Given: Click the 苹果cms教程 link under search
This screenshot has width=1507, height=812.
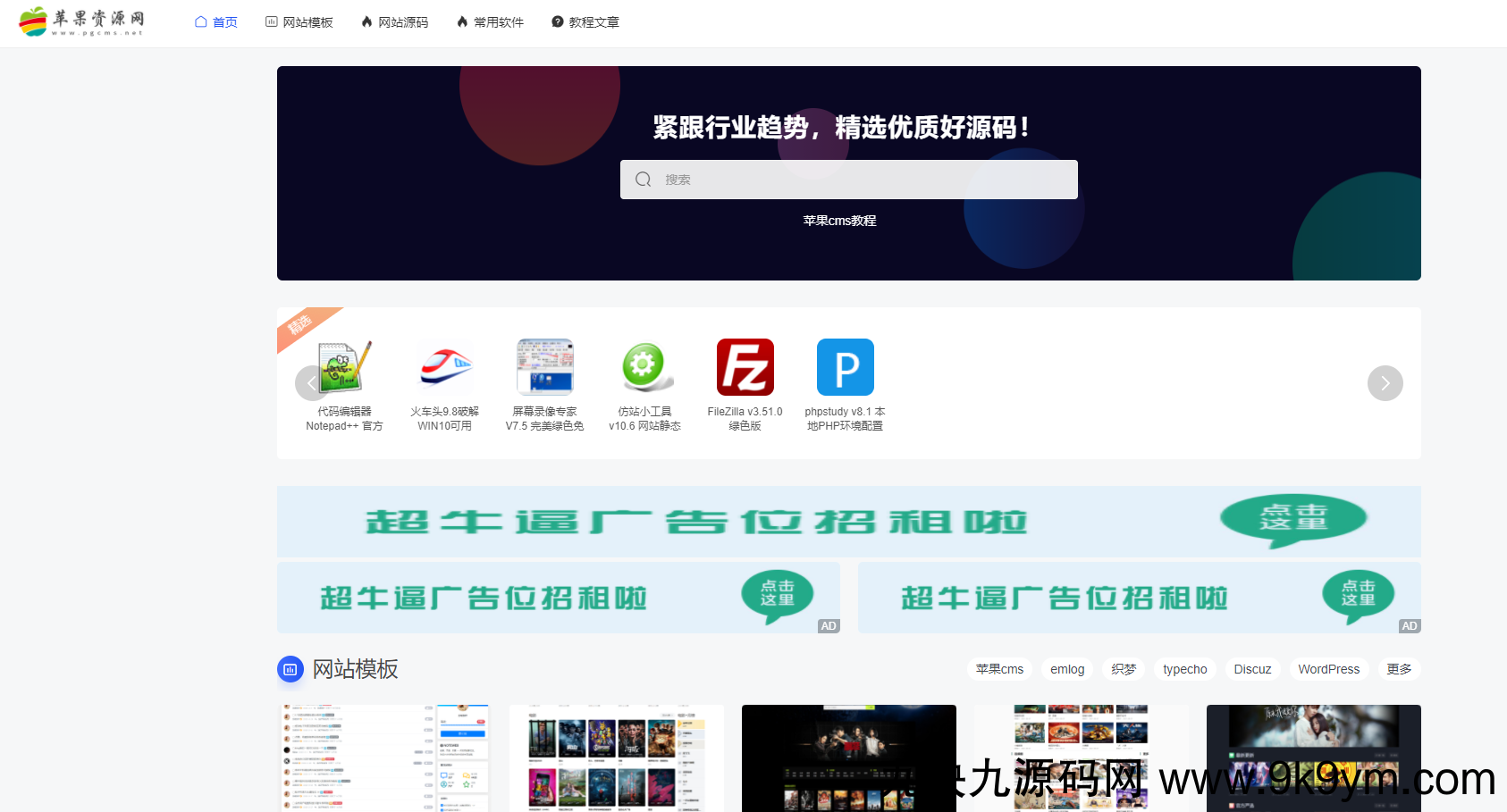Looking at the screenshot, I should (839, 221).
